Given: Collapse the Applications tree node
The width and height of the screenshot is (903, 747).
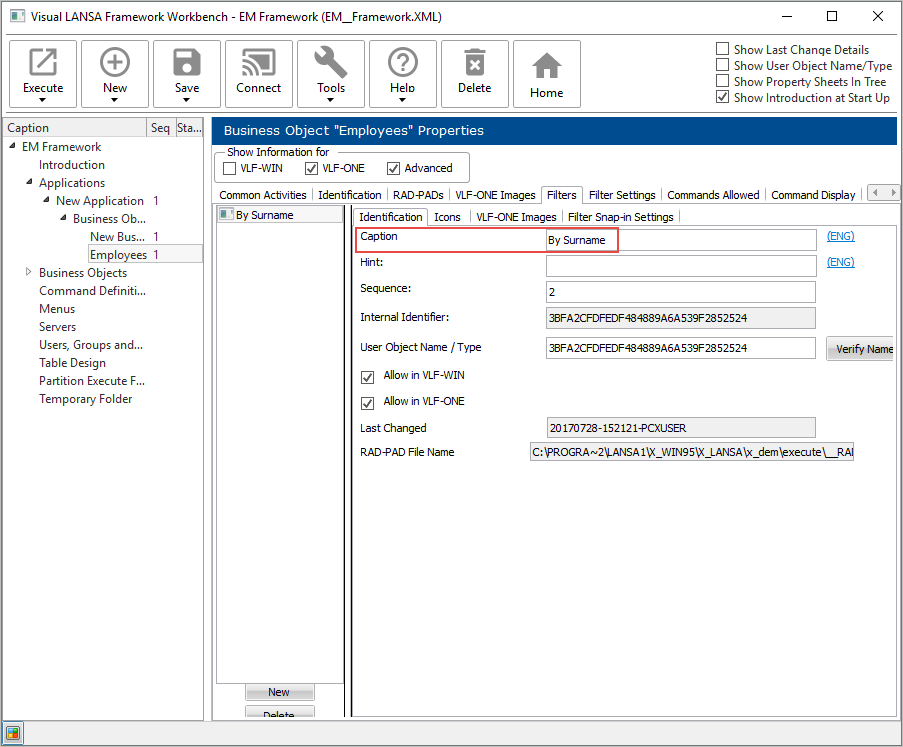Looking at the screenshot, I should pos(29,183).
